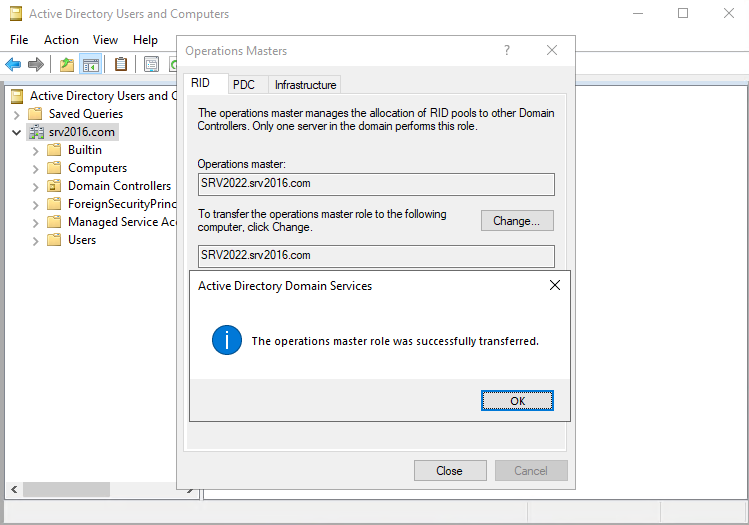Expand the Computers container
The image size is (749, 525).
pos(35,169)
